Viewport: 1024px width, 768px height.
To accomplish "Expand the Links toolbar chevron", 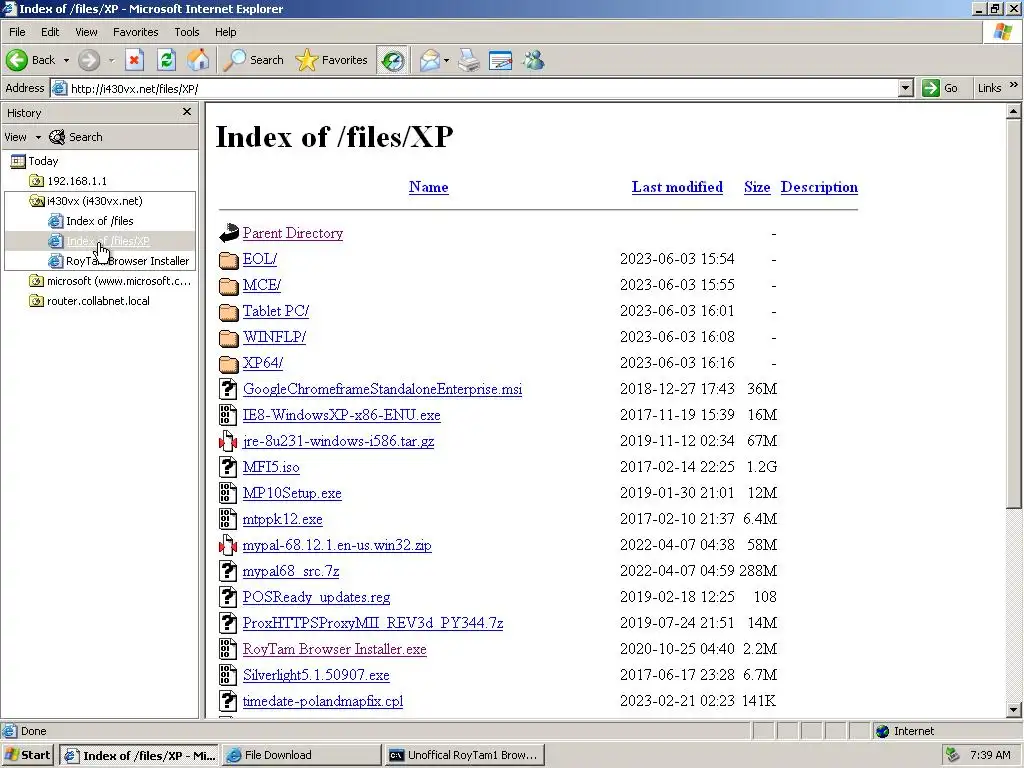I will point(1014,85).
